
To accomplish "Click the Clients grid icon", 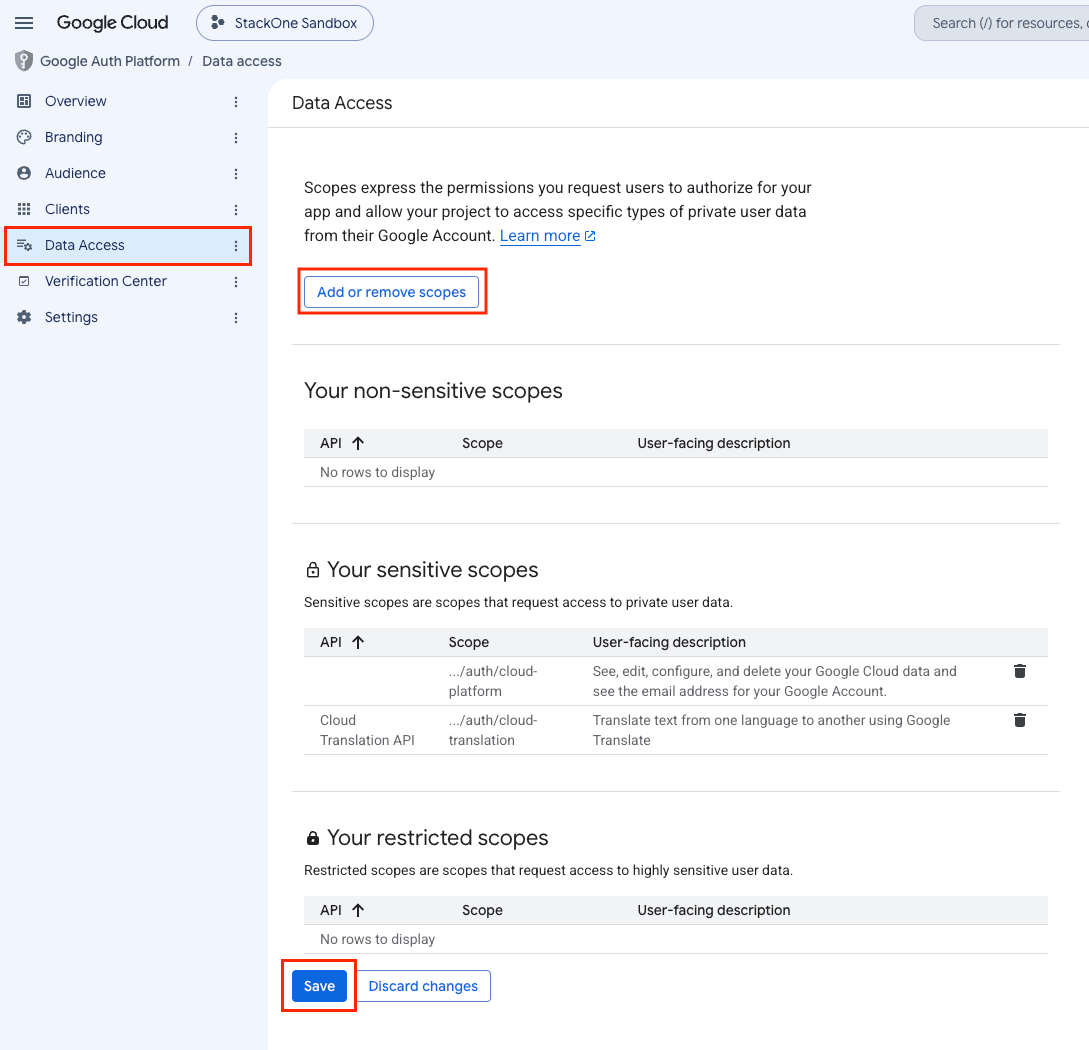I will pyautogui.click(x=24, y=210).
